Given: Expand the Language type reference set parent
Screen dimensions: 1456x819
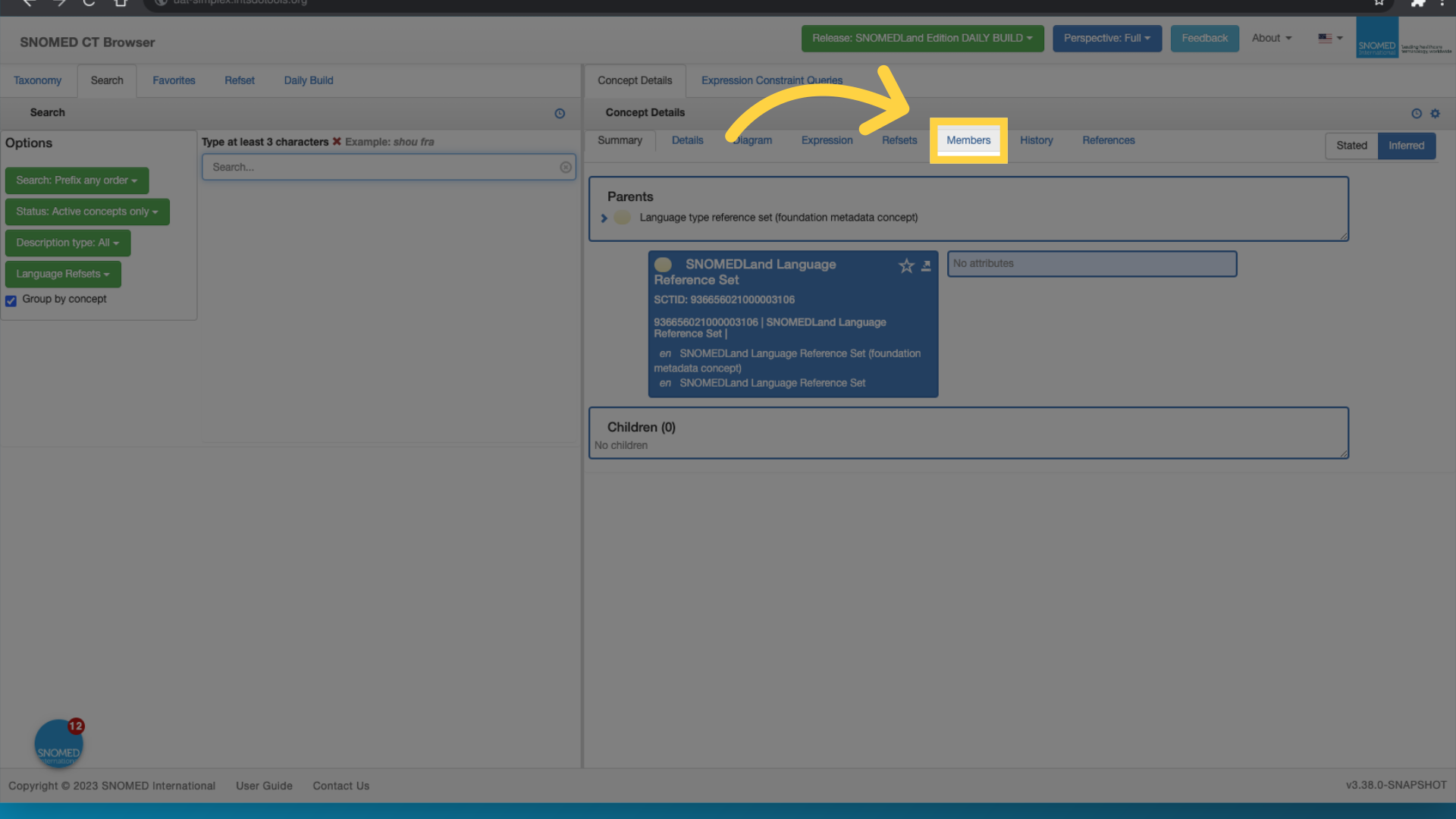Looking at the screenshot, I should pyautogui.click(x=604, y=218).
